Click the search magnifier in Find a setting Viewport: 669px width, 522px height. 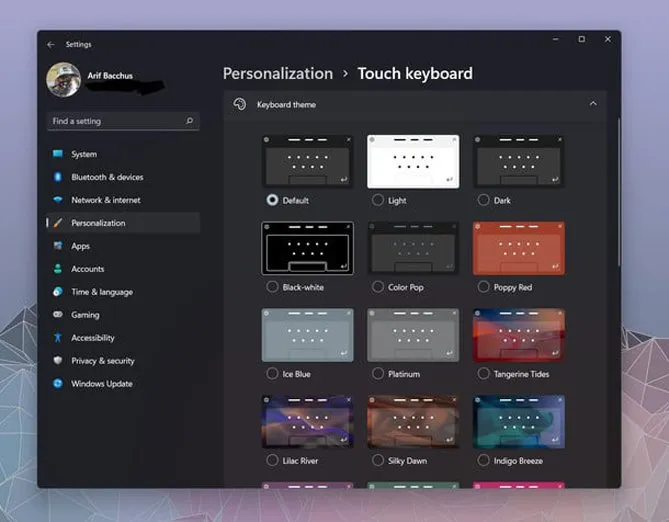[x=189, y=121]
